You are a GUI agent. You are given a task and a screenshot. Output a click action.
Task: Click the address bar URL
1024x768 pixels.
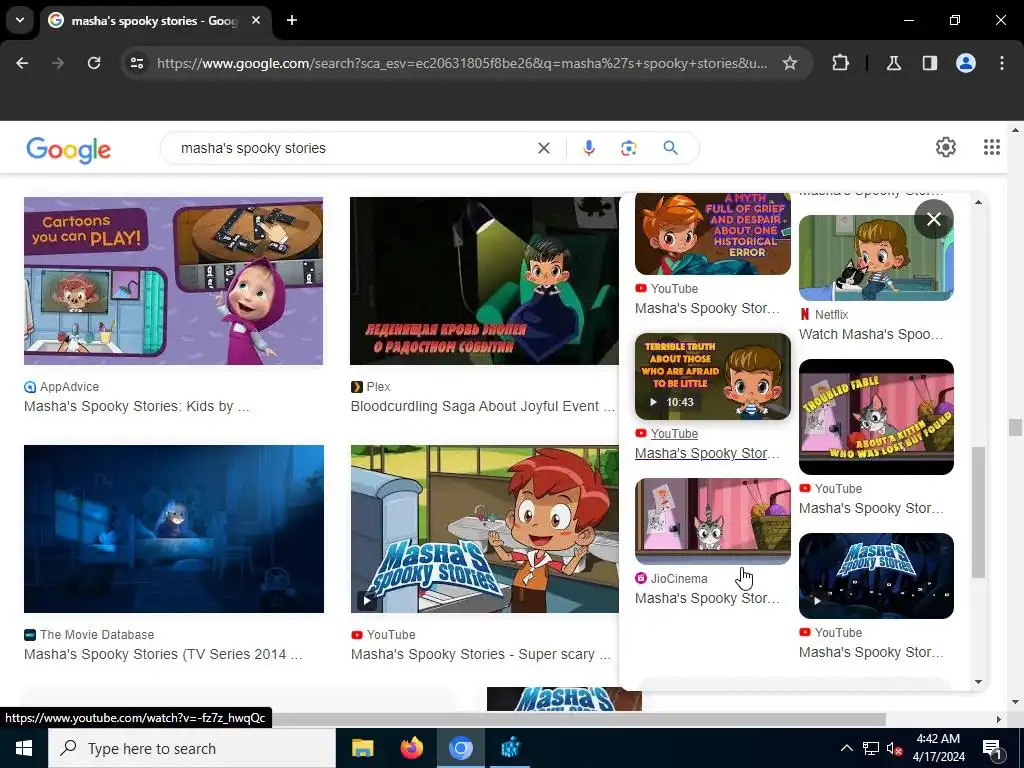coord(462,63)
